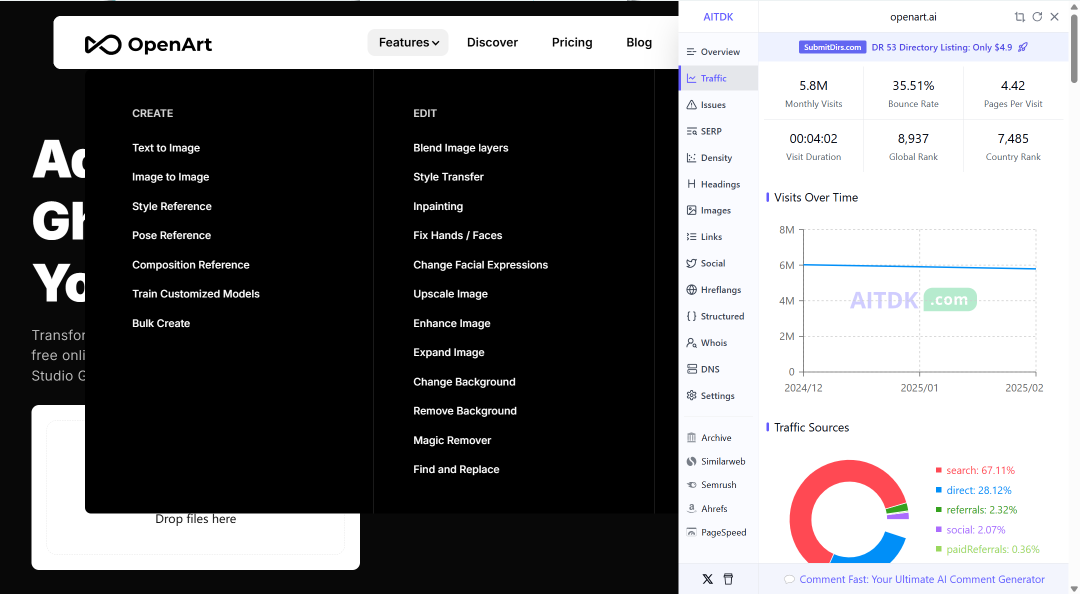
Task: Open the Pricing nav item
Action: click(572, 43)
